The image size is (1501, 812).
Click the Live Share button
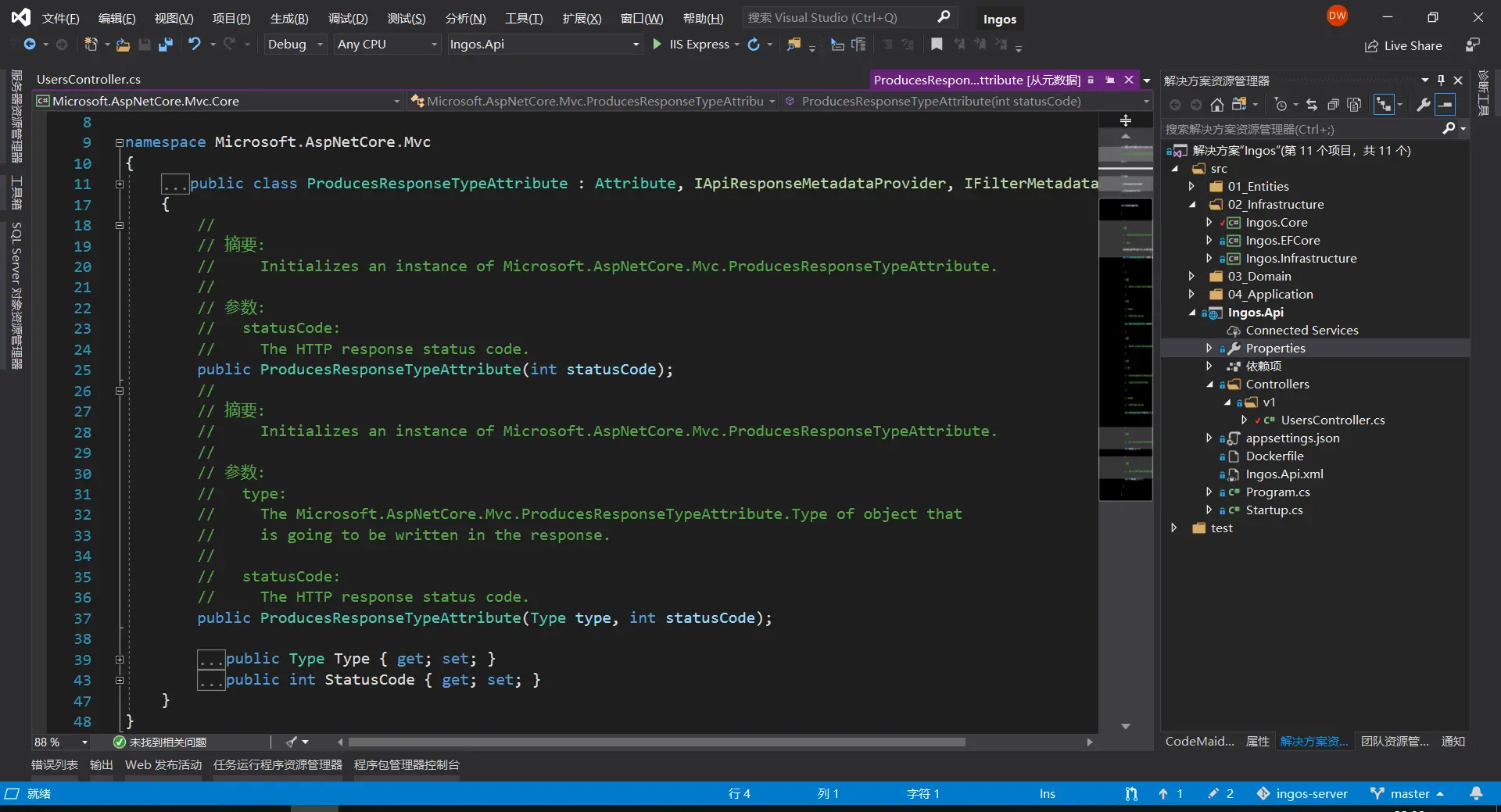tap(1403, 45)
